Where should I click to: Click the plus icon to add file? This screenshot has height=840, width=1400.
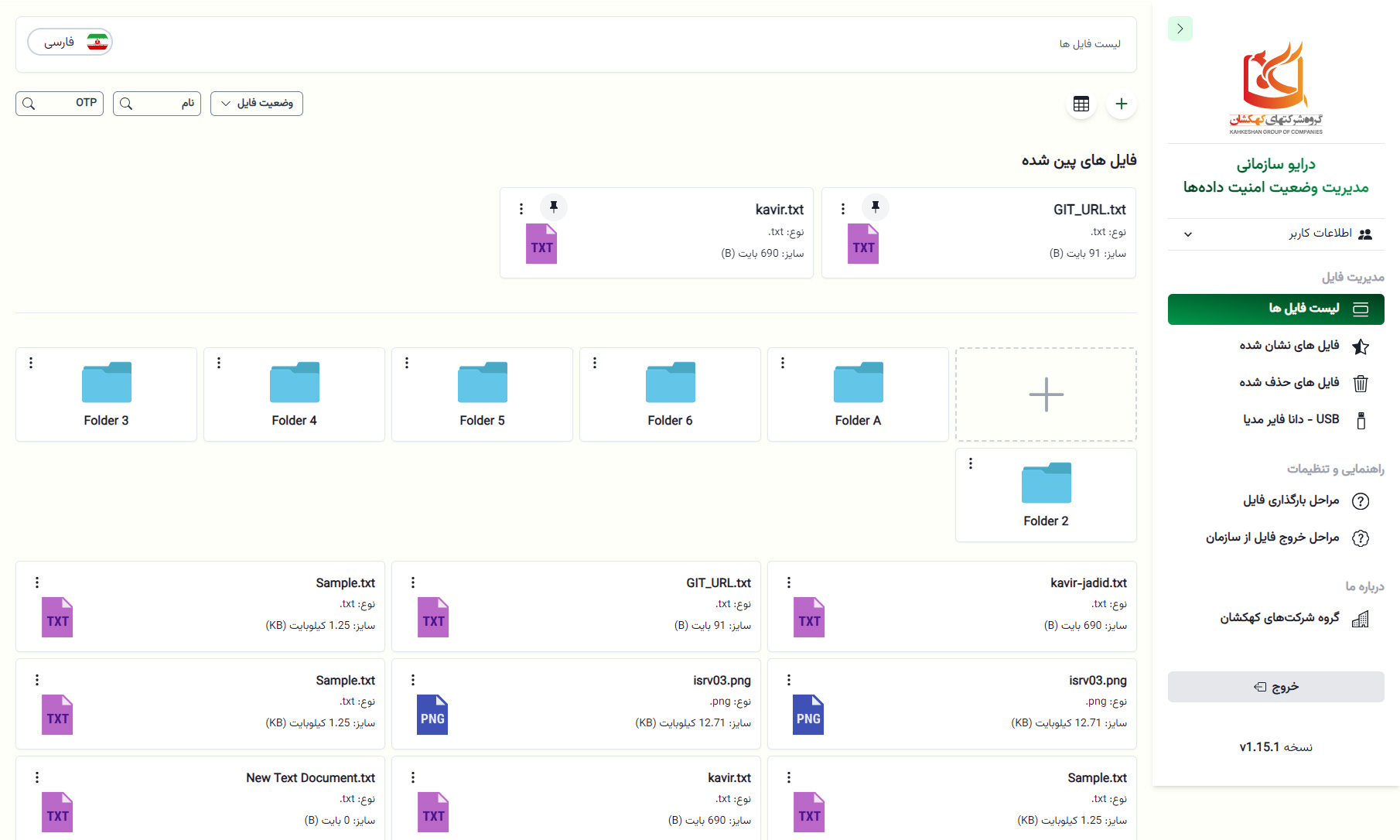pyautogui.click(x=1122, y=104)
